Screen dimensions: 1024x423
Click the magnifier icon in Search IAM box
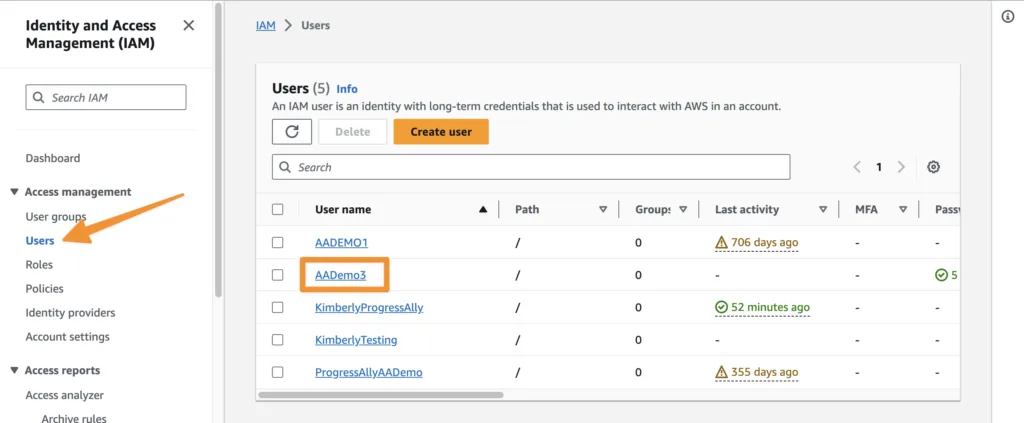(x=39, y=97)
